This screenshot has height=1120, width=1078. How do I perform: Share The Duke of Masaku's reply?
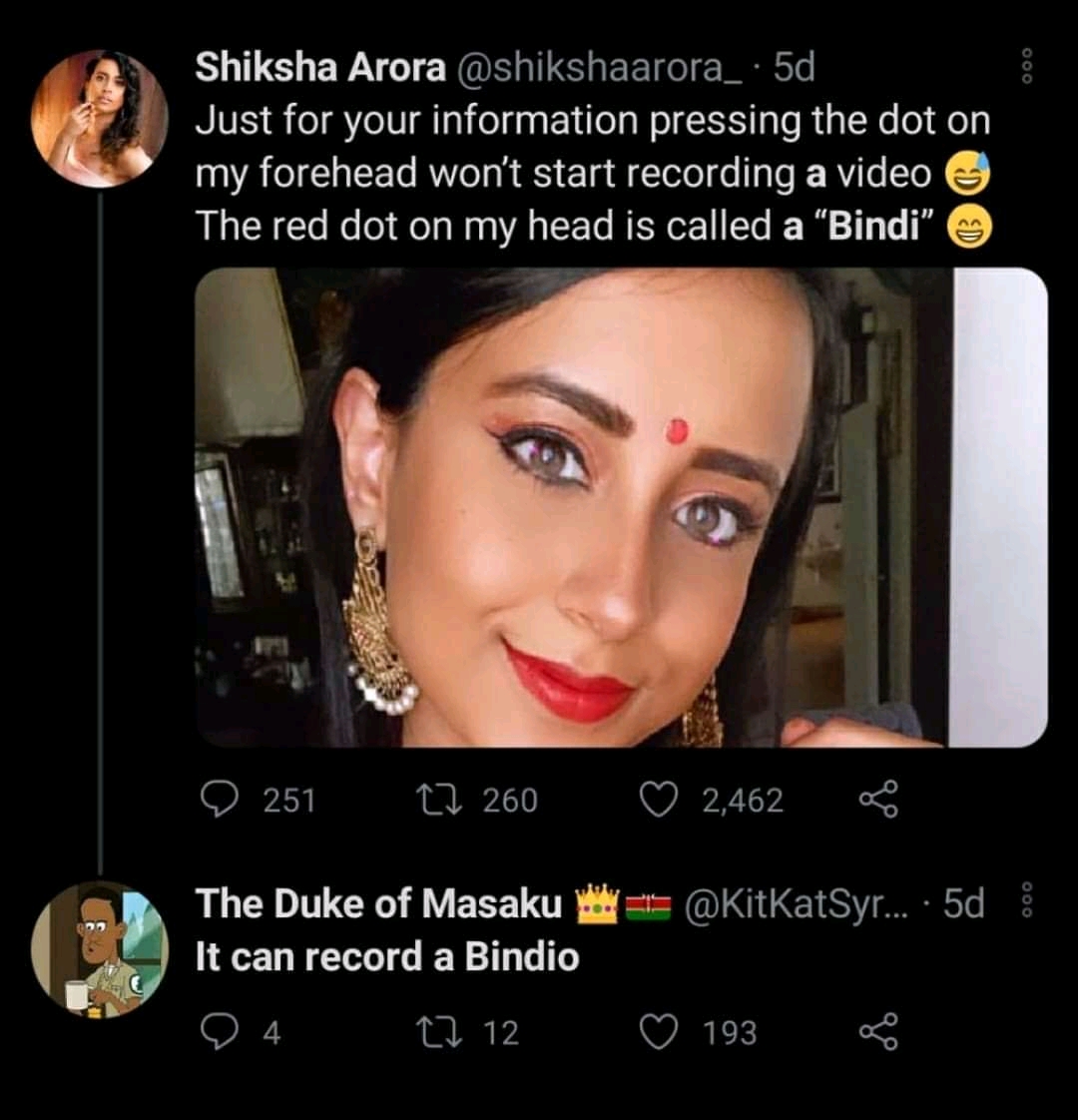click(878, 1032)
